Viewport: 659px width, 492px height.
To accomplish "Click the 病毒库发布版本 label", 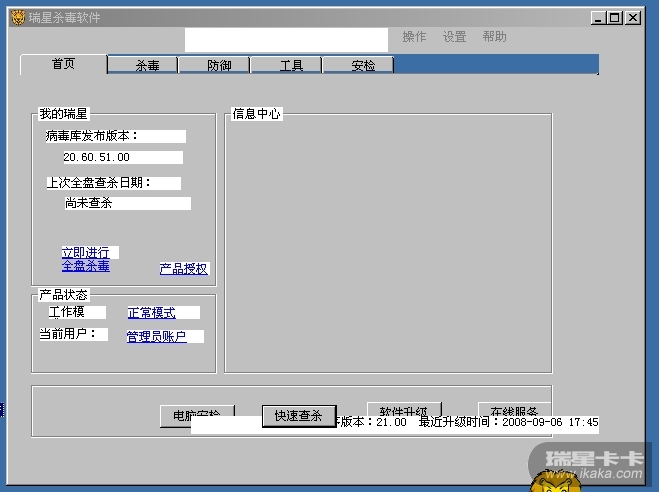I will (x=92, y=136).
